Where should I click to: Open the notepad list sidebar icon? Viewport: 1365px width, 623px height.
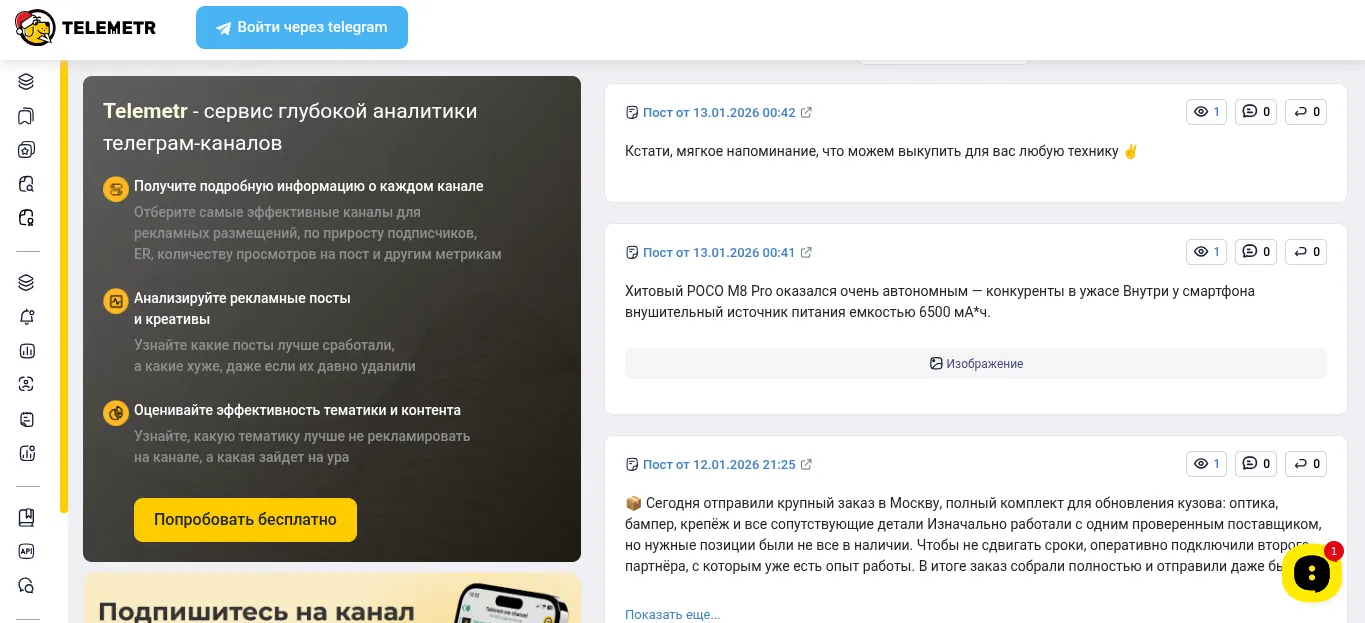[27, 419]
